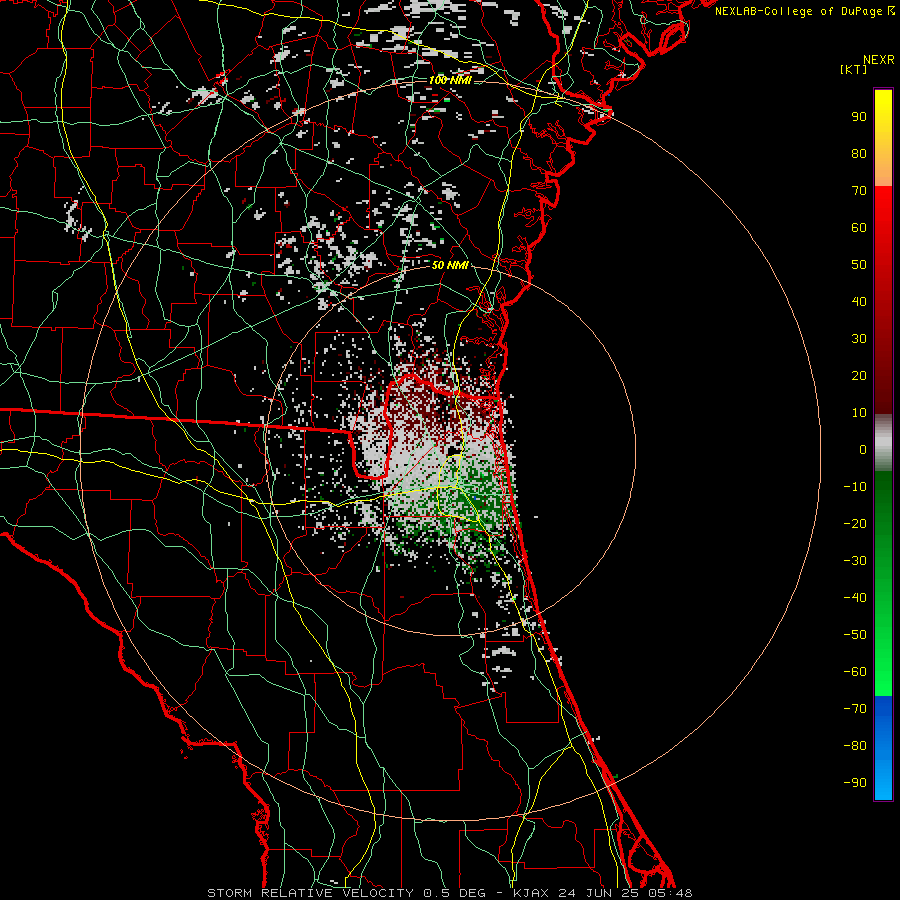Click the 60 value on the velocity scale

[x=859, y=227]
